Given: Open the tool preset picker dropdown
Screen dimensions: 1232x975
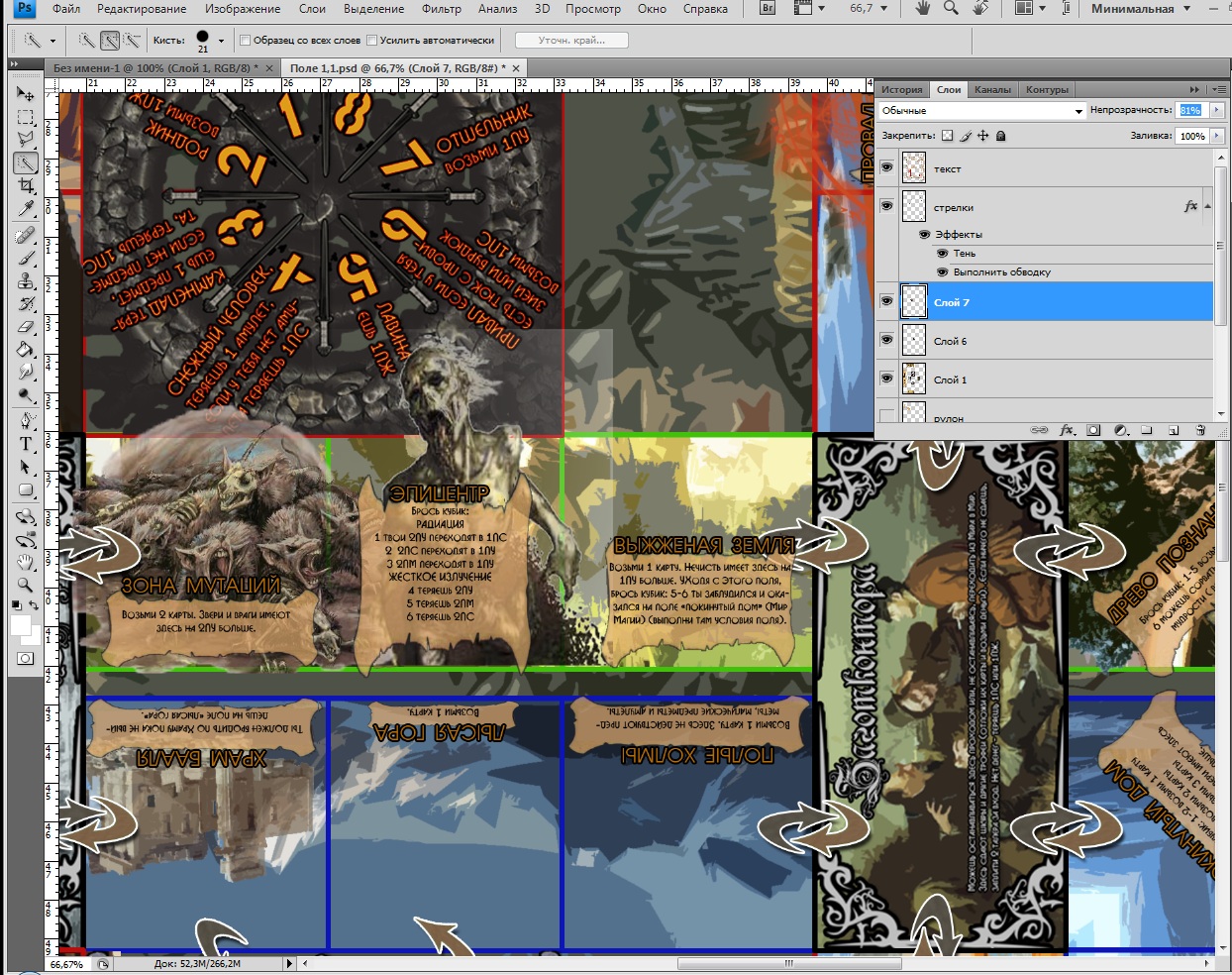Looking at the screenshot, I should (52, 41).
